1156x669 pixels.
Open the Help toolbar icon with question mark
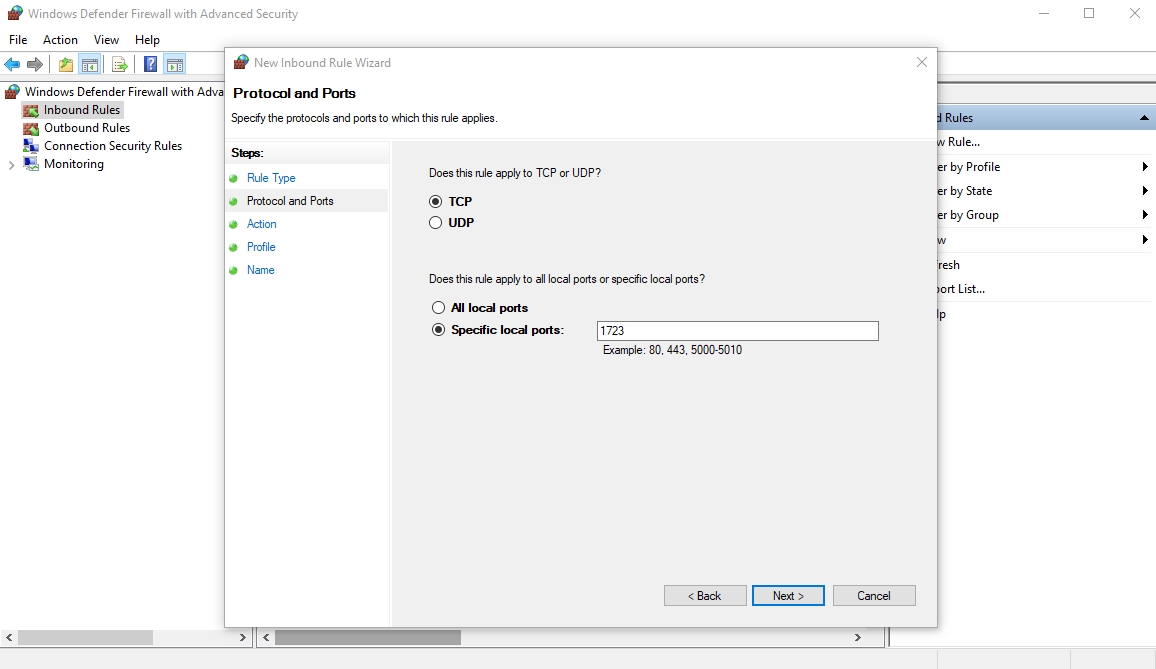(150, 65)
